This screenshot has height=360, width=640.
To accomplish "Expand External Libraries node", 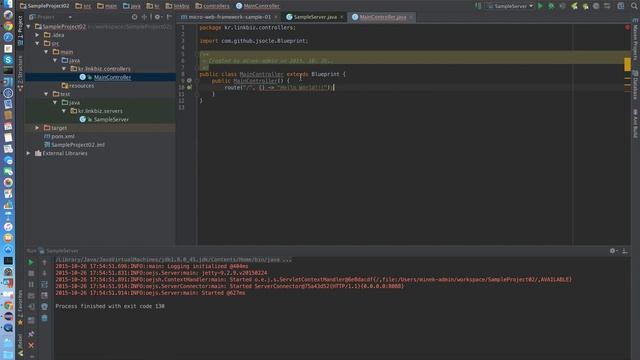I will point(29,153).
